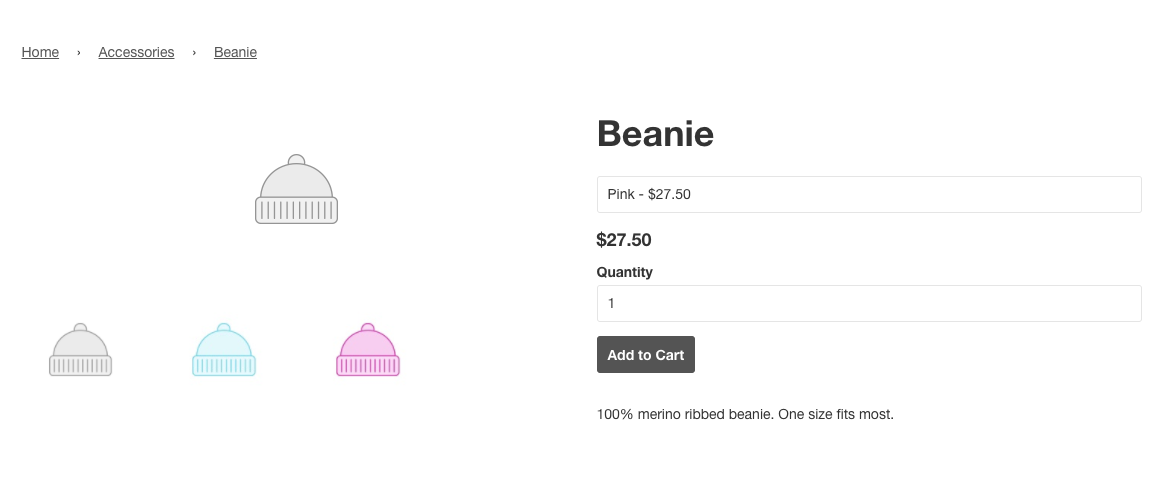Viewport: 1174px width, 491px height.
Task: Click the Beanie breadcrumb link
Action: pyautogui.click(x=235, y=52)
